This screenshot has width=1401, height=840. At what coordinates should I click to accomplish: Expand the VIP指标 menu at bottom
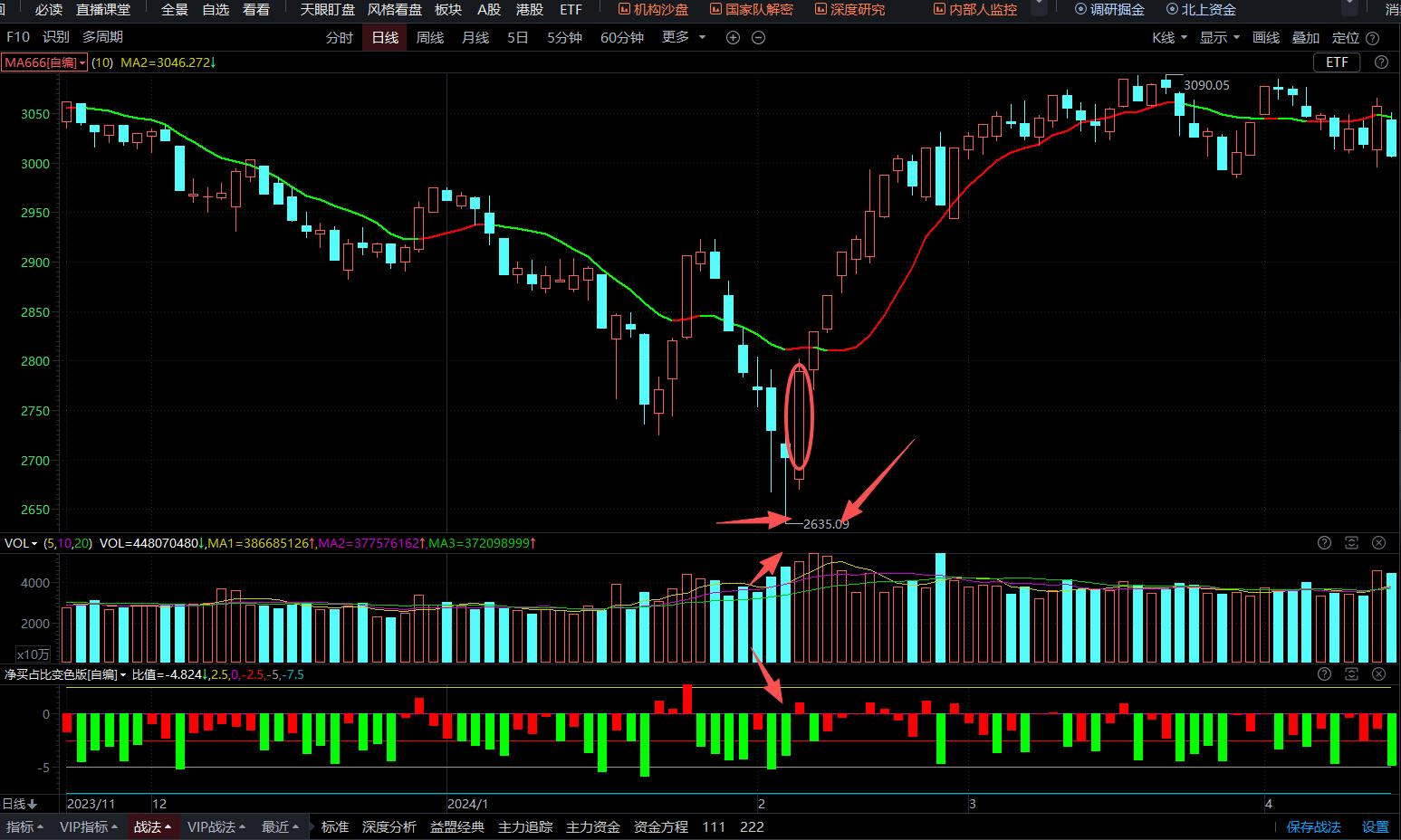(89, 826)
